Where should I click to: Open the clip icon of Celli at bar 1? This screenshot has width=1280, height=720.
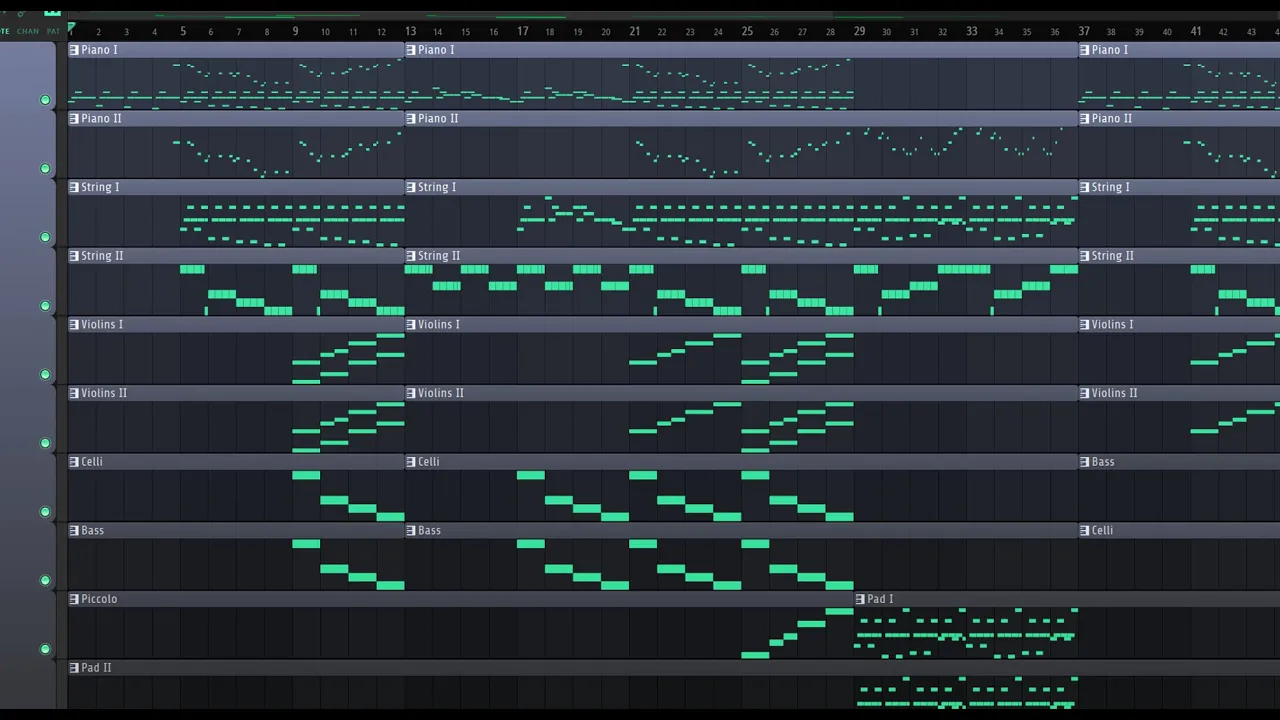[x=74, y=462]
